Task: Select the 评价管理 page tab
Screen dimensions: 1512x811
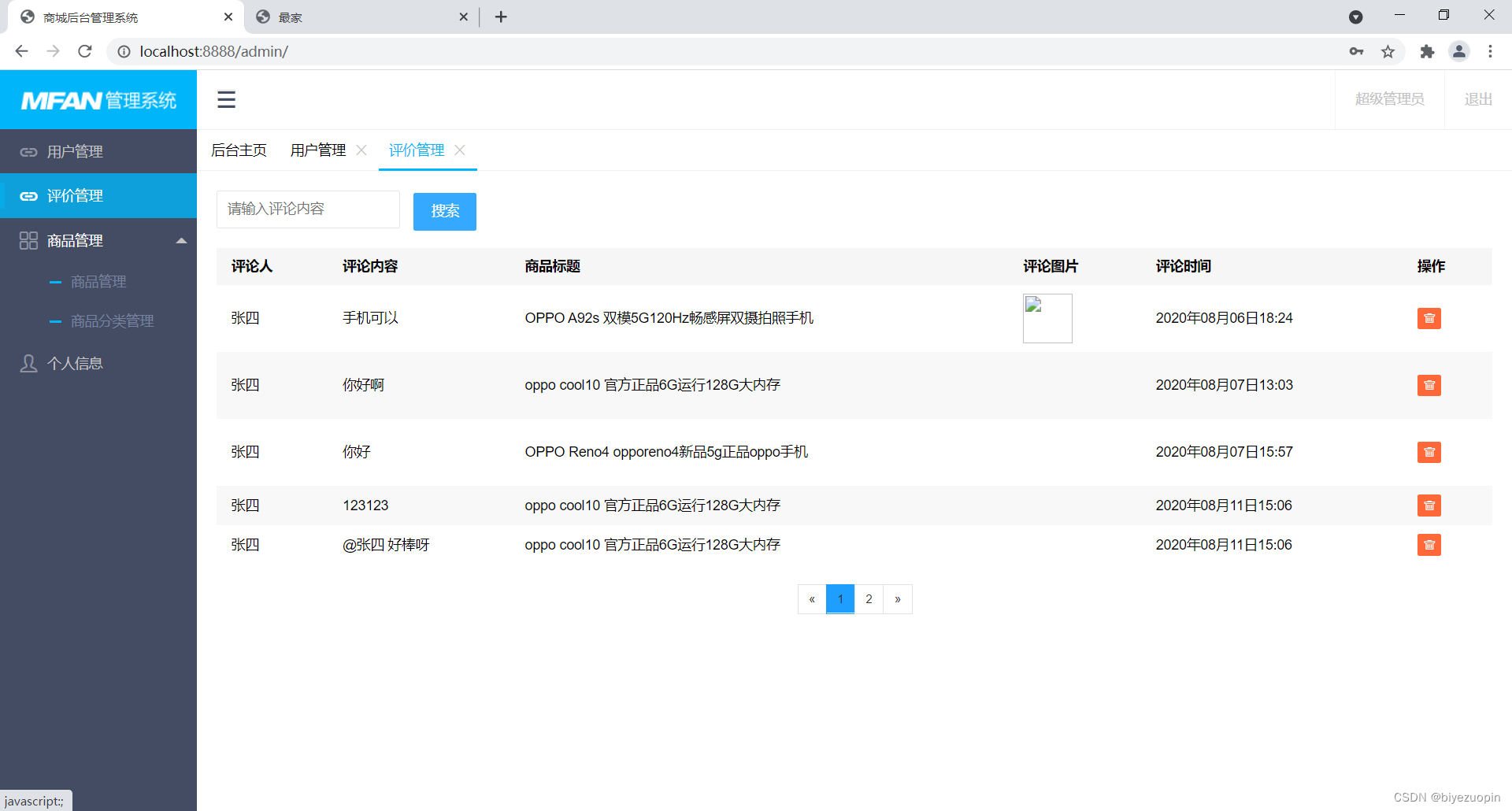Action: [x=417, y=150]
